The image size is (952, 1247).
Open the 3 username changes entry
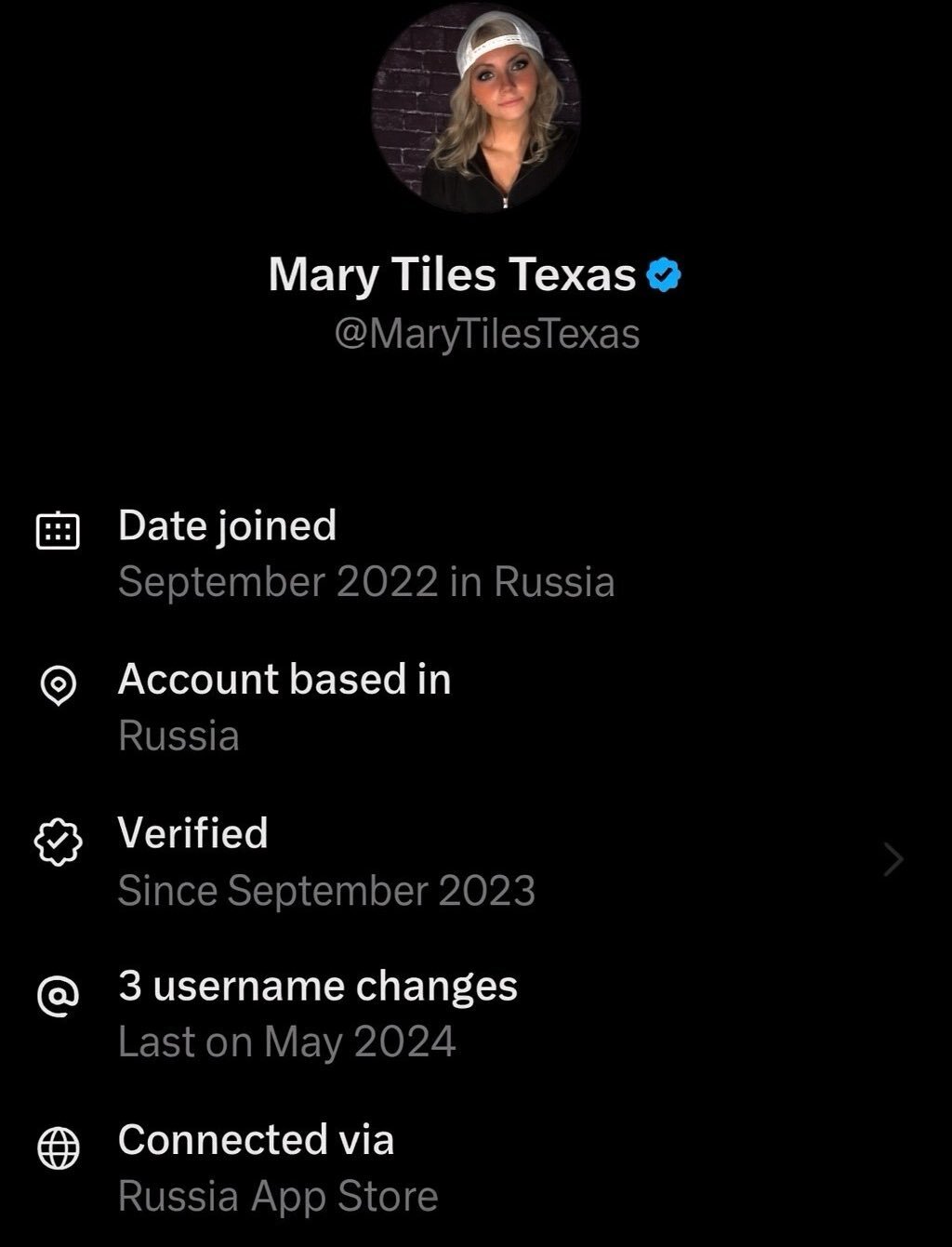coord(317,986)
